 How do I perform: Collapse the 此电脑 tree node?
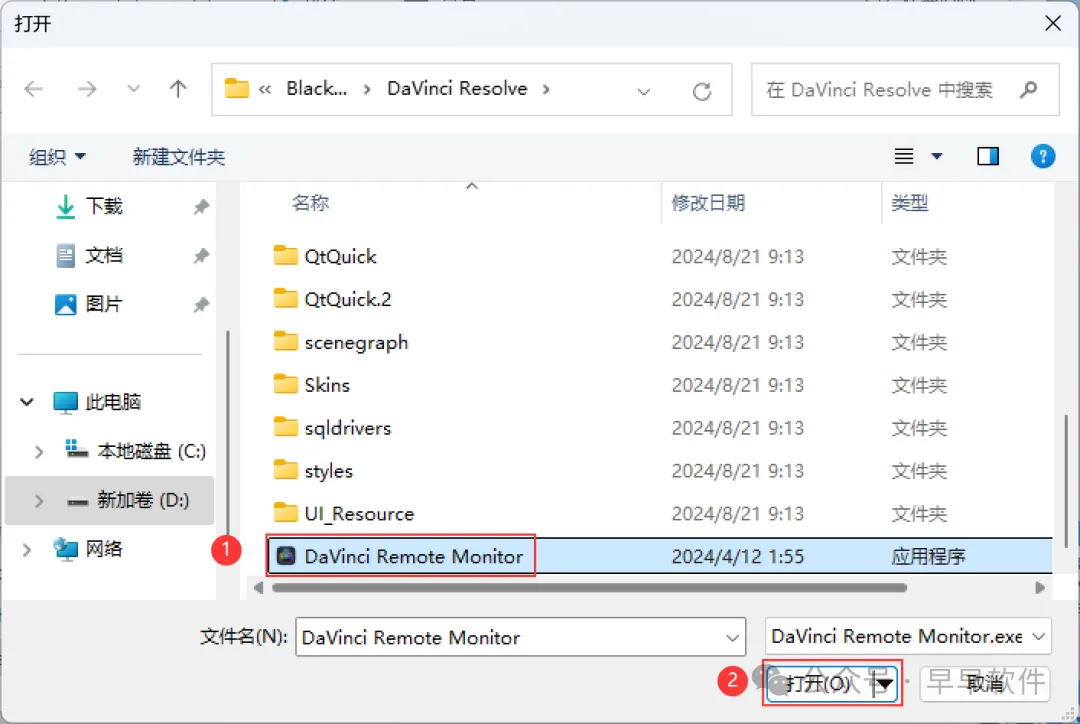tap(27, 402)
